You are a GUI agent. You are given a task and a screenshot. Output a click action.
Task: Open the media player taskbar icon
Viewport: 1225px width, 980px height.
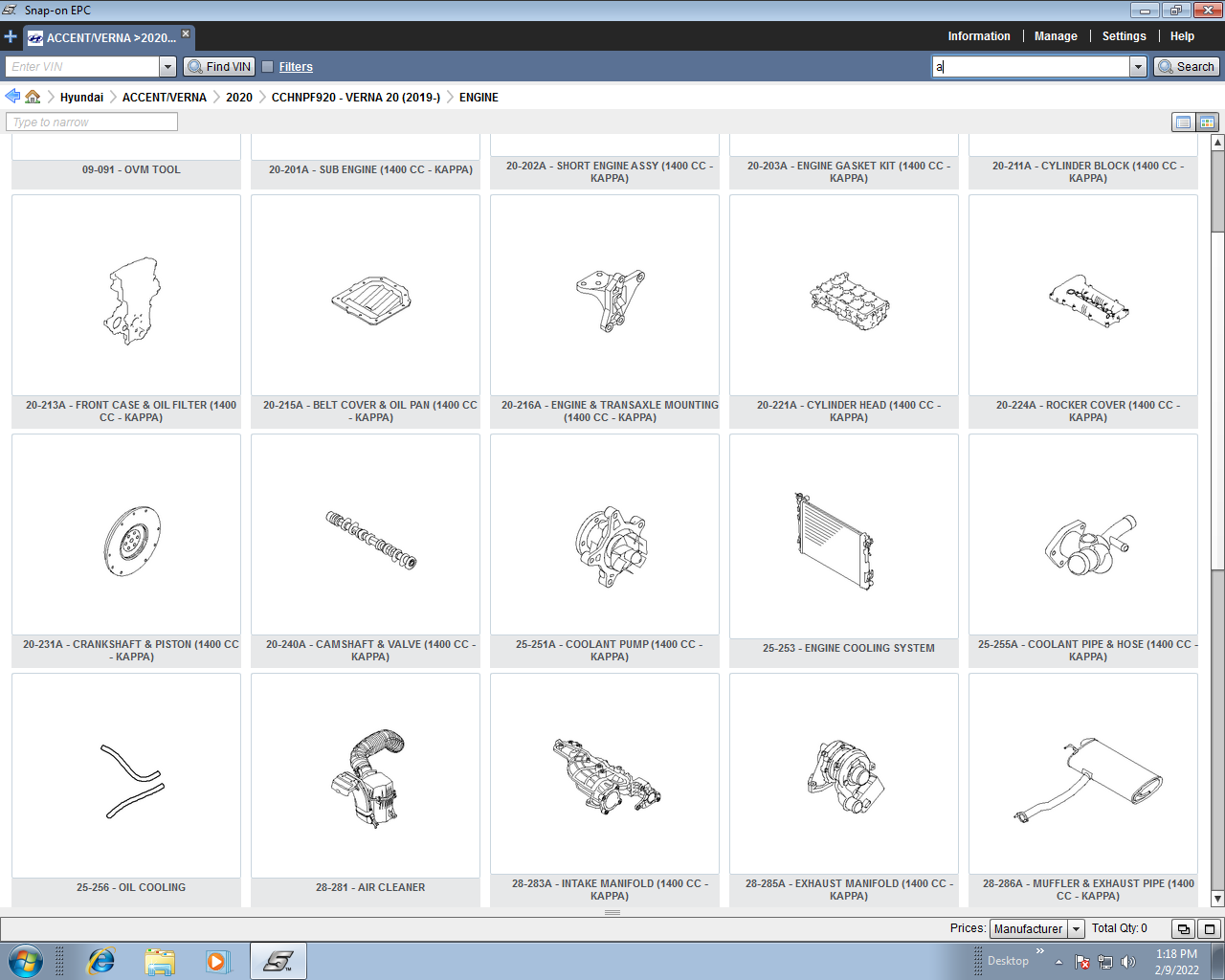218,961
